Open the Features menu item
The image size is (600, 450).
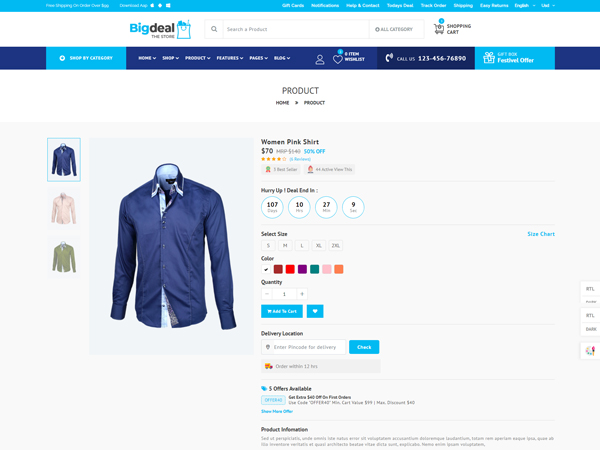tap(230, 58)
